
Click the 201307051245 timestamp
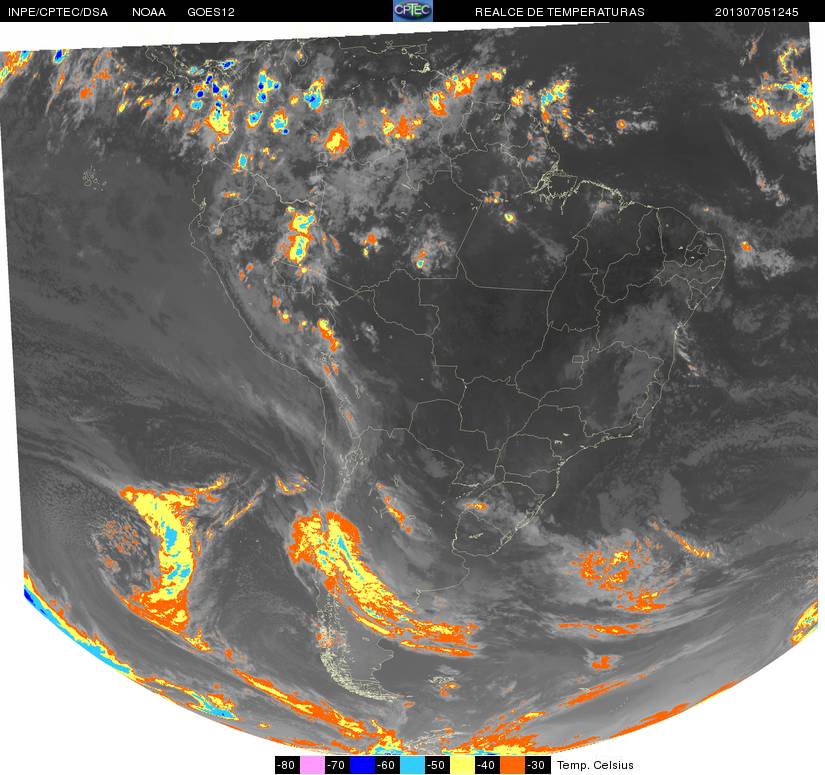[757, 12]
